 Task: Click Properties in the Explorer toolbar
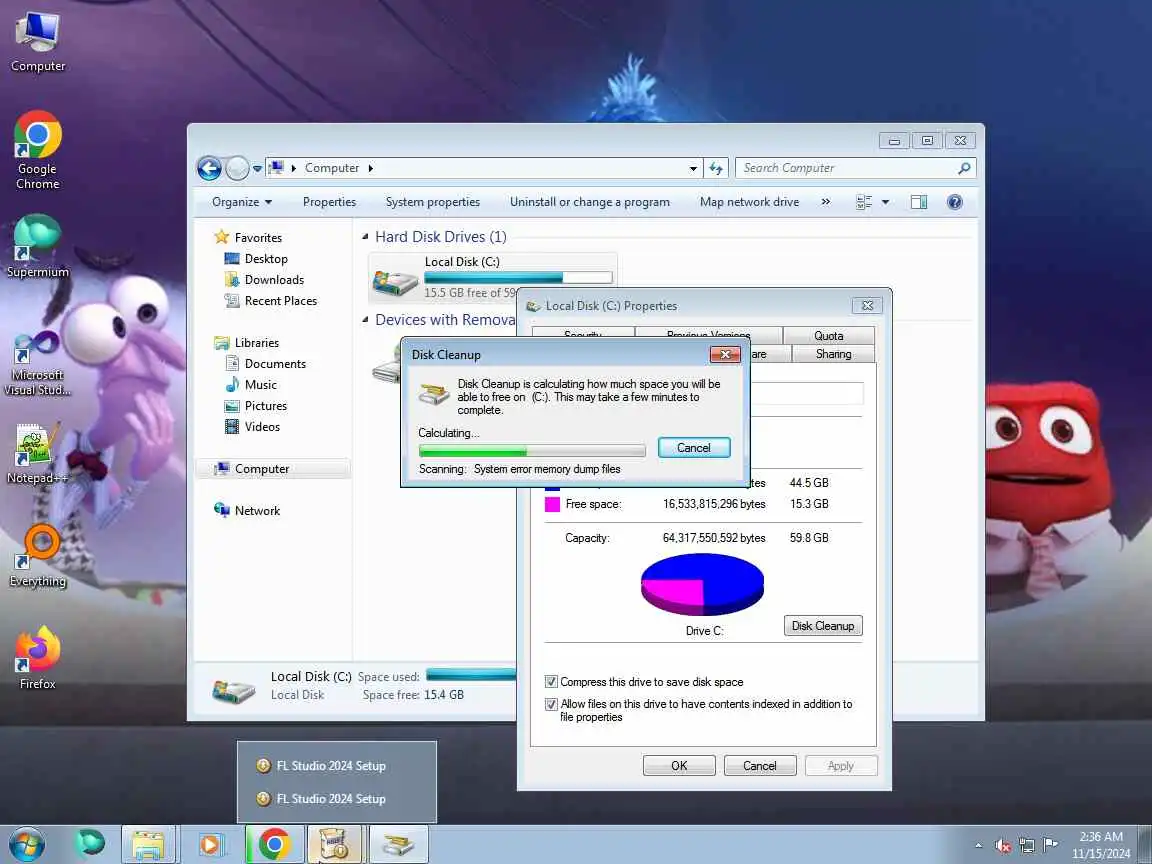pos(329,202)
